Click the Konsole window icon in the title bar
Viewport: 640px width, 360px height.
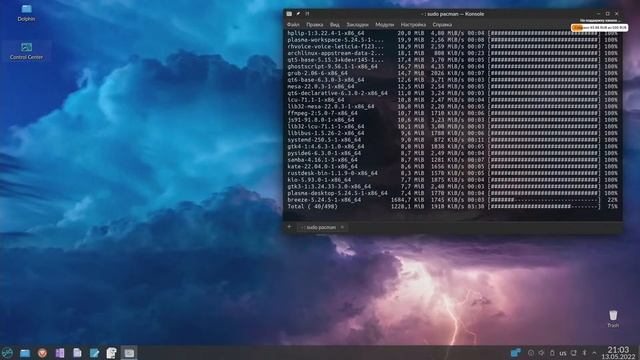289,14
